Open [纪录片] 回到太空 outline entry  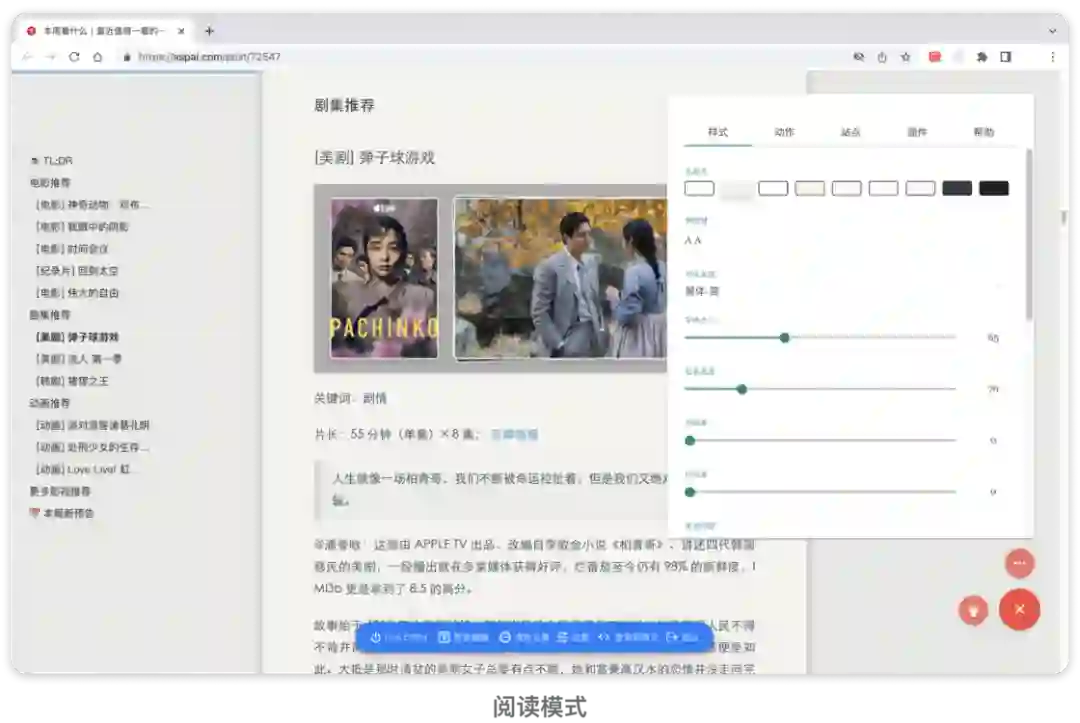click(76, 271)
